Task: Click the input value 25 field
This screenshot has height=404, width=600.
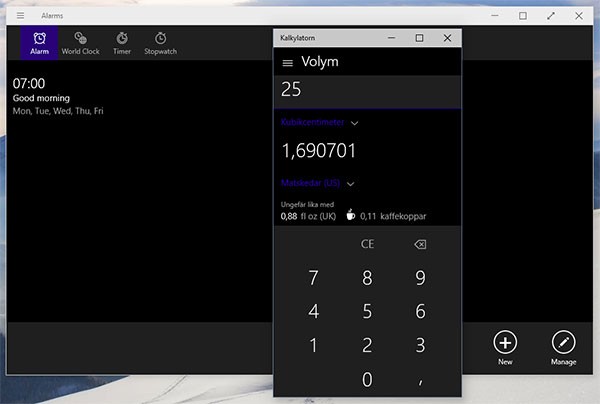Action: [367, 90]
